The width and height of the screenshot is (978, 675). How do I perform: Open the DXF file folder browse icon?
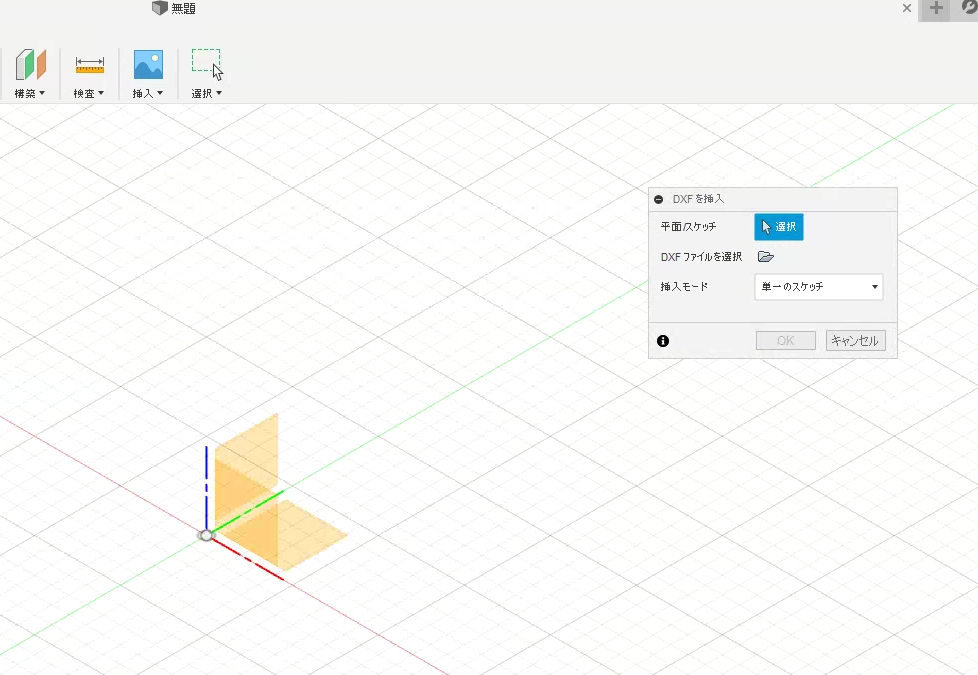(x=766, y=256)
